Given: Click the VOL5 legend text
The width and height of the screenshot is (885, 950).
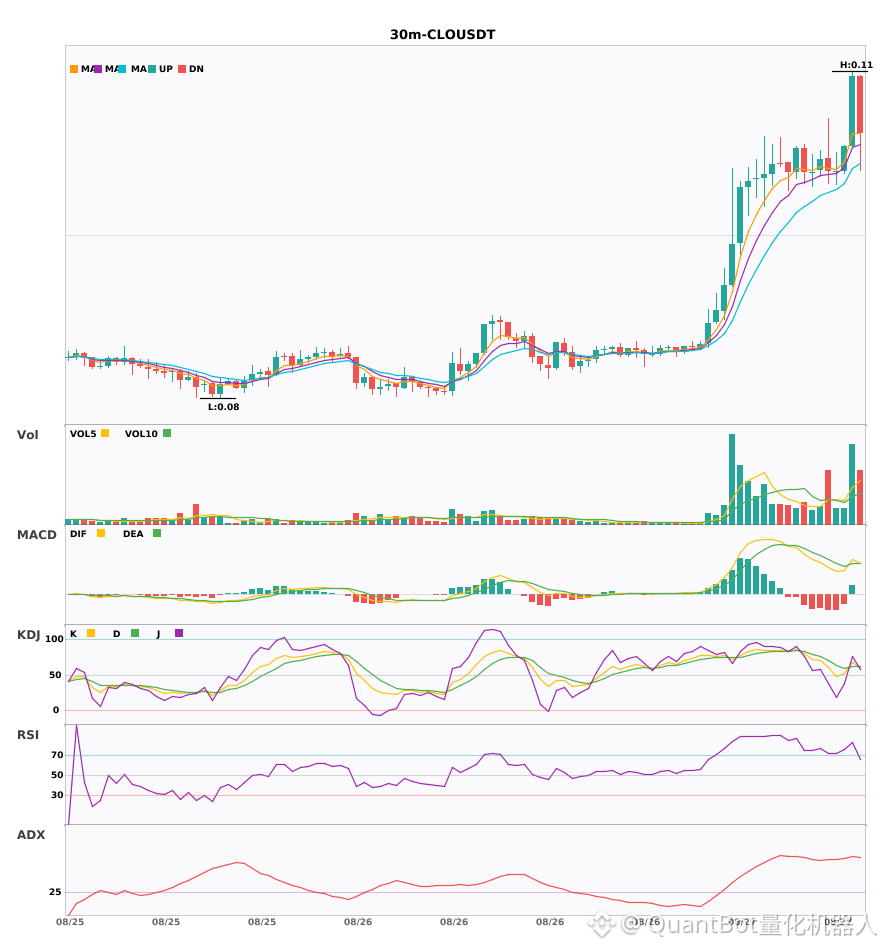Looking at the screenshot, I should pos(83,434).
